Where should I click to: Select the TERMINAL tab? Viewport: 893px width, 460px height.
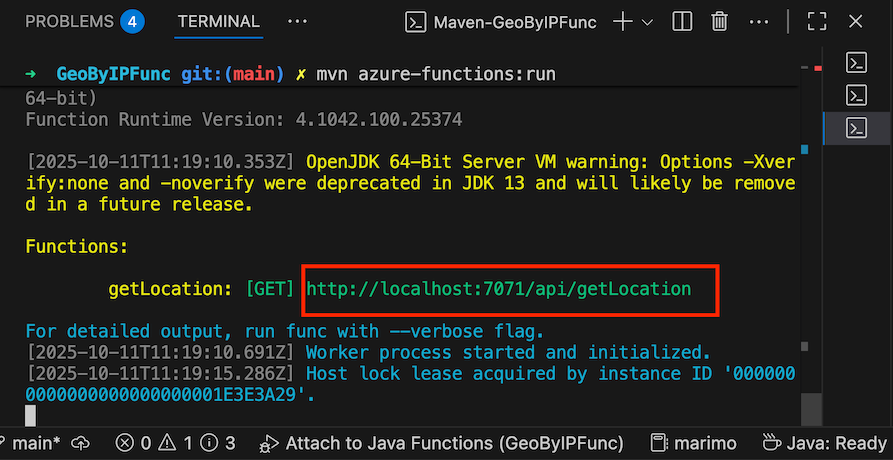[x=218, y=21]
